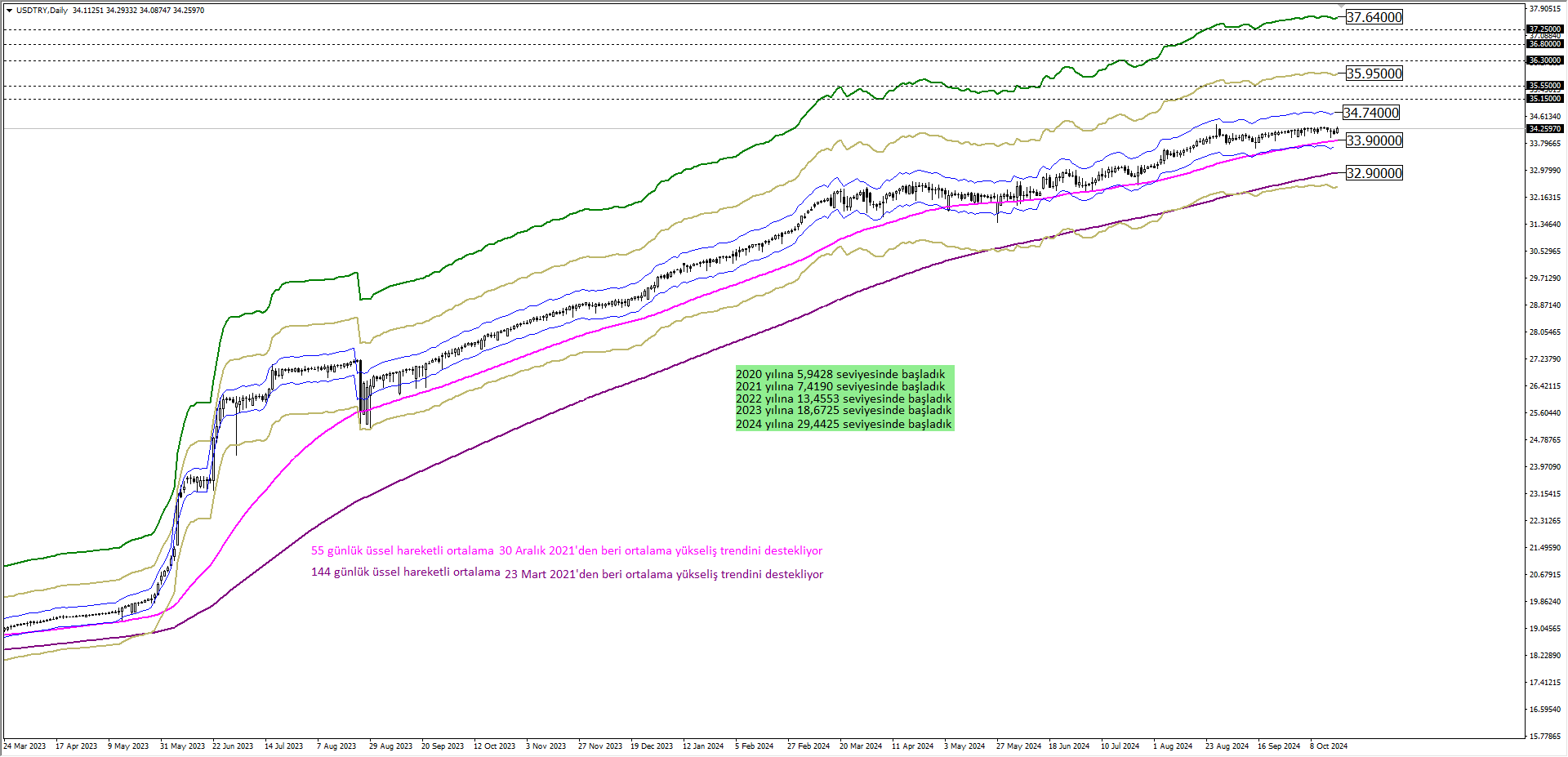This screenshot has width=1568, height=757.
Task: Select the 33.90000 price label box
Action: 1374,140
